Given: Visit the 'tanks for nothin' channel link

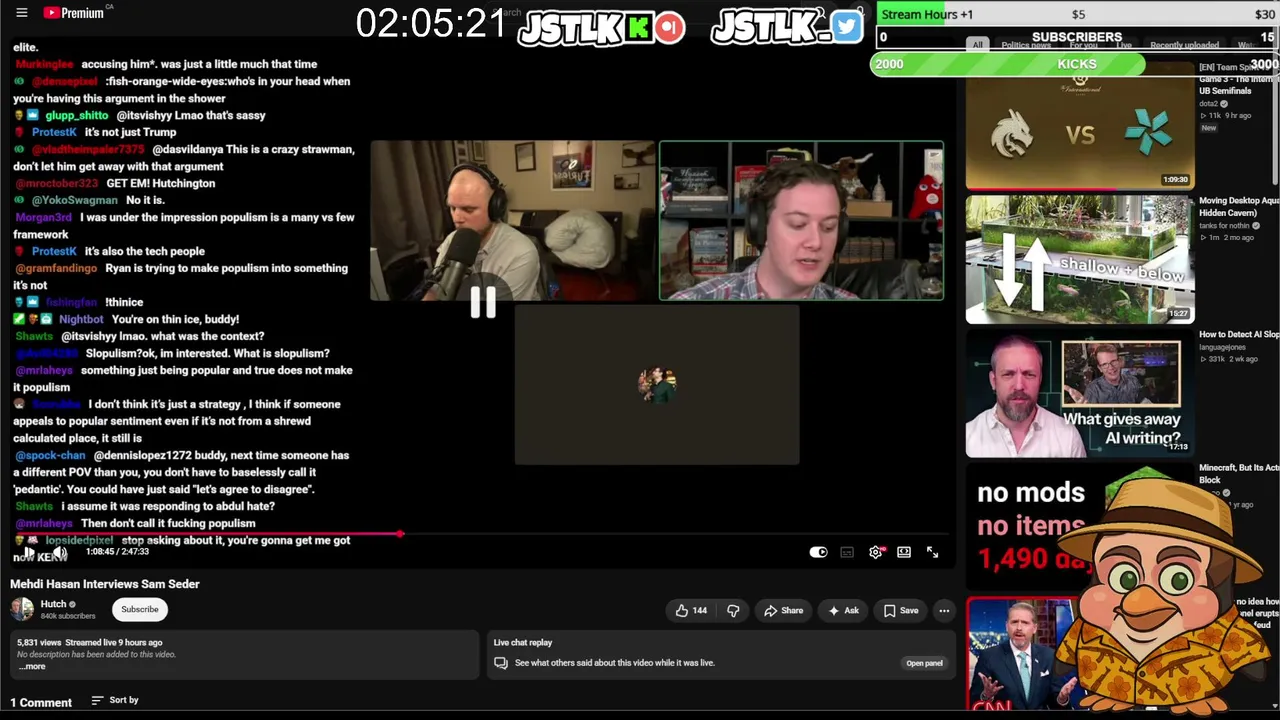Looking at the screenshot, I should 1225,226.
